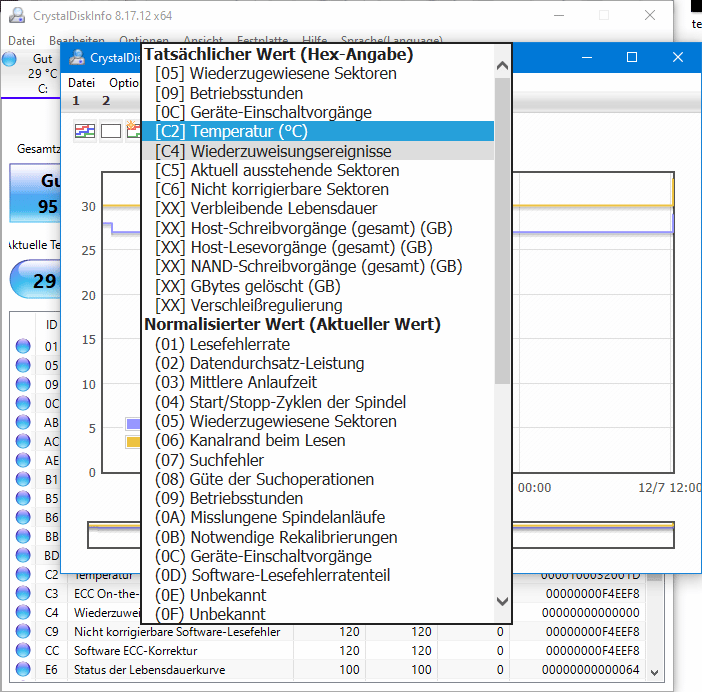Screen dimensions: 702x692
Task: Click the graph reset icon with orange spark
Action: point(133,130)
